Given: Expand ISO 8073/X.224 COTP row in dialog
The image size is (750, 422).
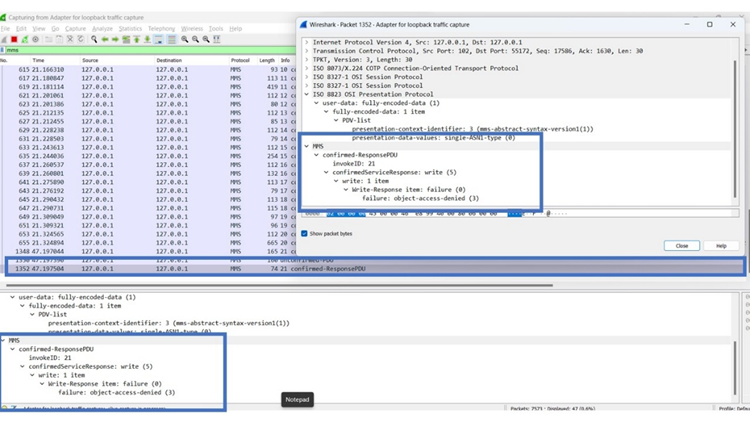Looking at the screenshot, I should pos(307,68).
